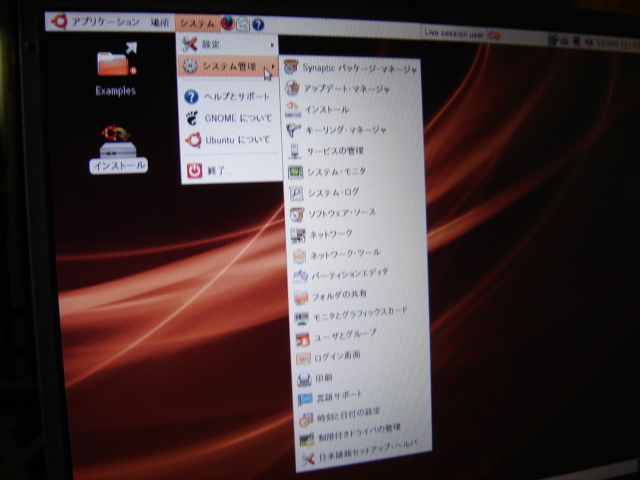640x480 pixels.
Task: Open 時刻と日付の設定
Action: (363, 415)
